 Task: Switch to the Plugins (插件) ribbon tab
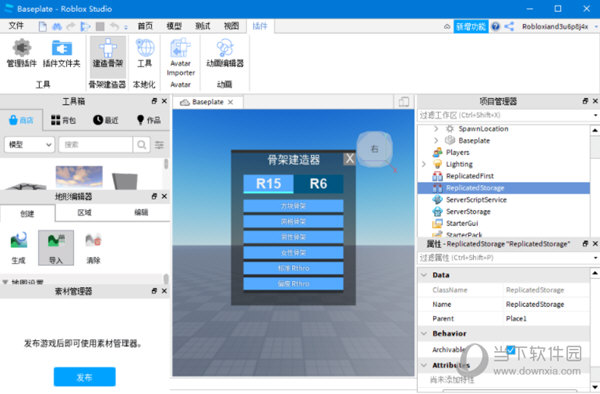click(x=260, y=26)
